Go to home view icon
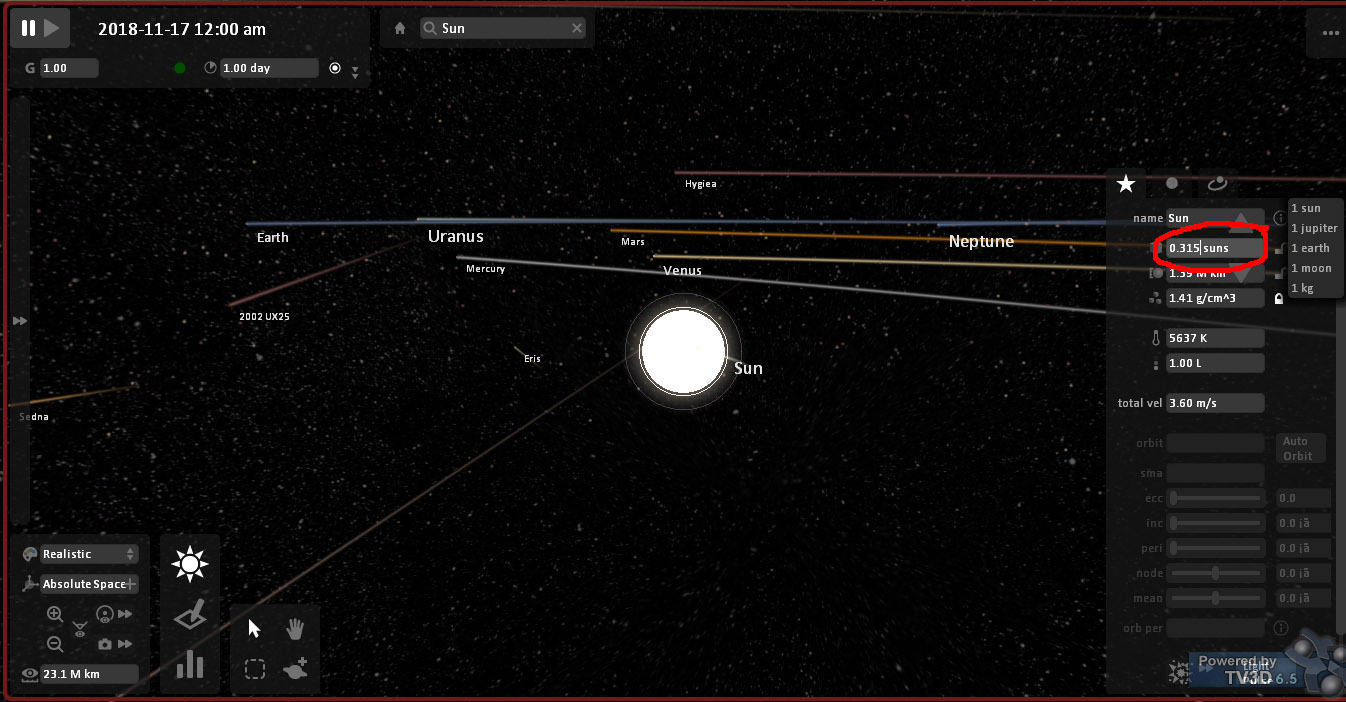Image resolution: width=1346 pixels, height=702 pixels. (x=400, y=29)
